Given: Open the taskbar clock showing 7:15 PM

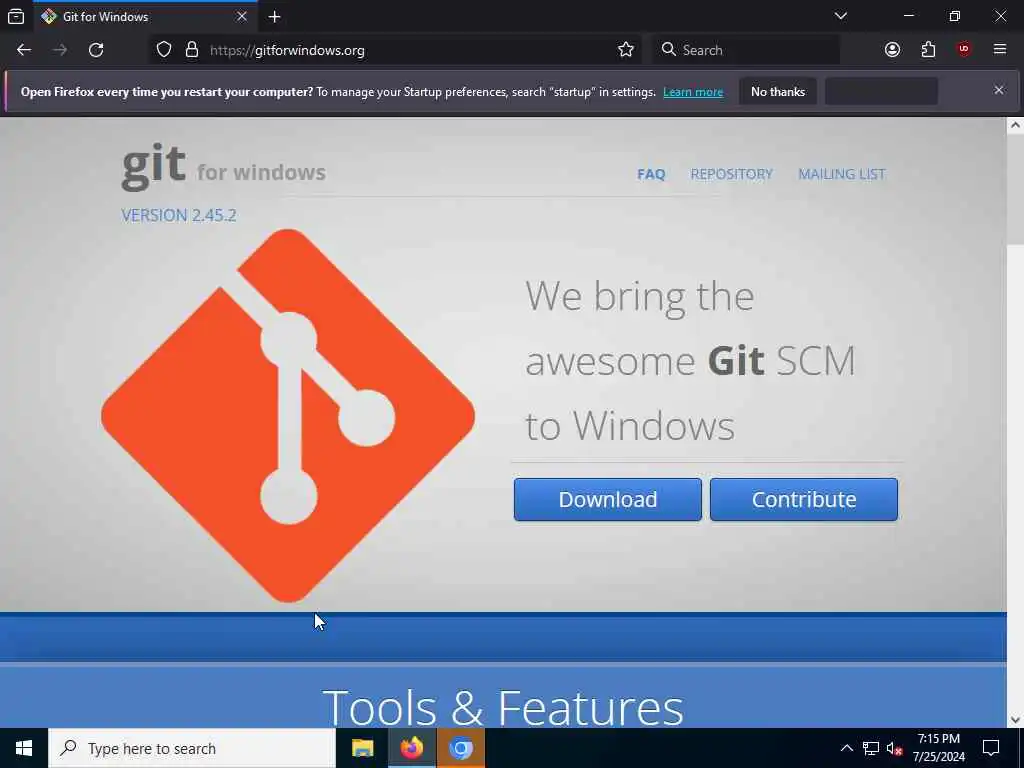Looking at the screenshot, I should click(x=938, y=748).
